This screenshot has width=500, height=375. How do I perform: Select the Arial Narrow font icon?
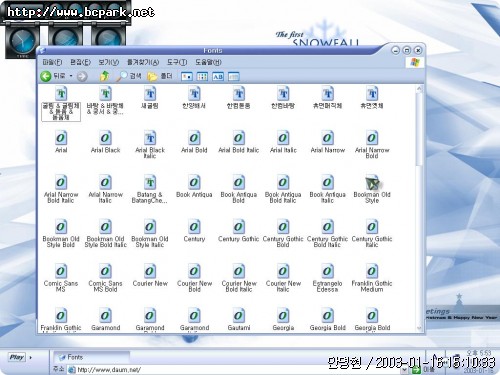coord(327,138)
